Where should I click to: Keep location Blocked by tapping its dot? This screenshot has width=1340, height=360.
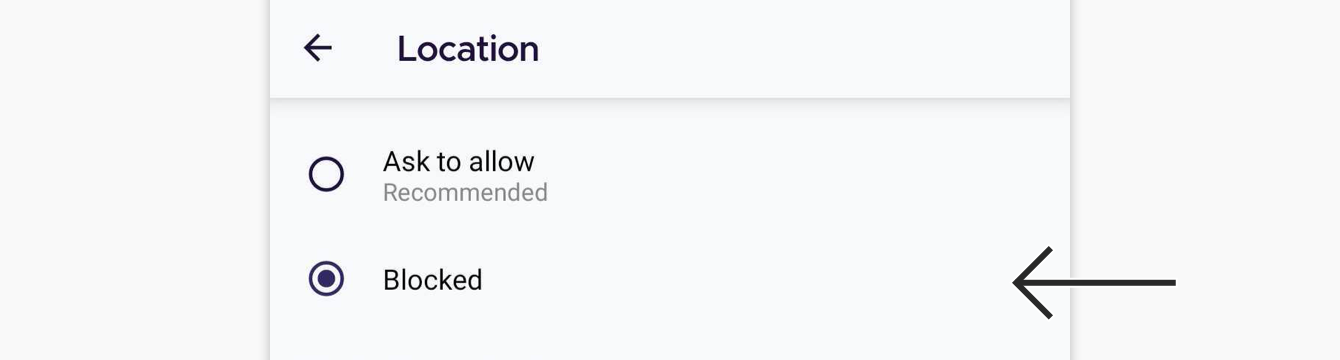(x=326, y=279)
